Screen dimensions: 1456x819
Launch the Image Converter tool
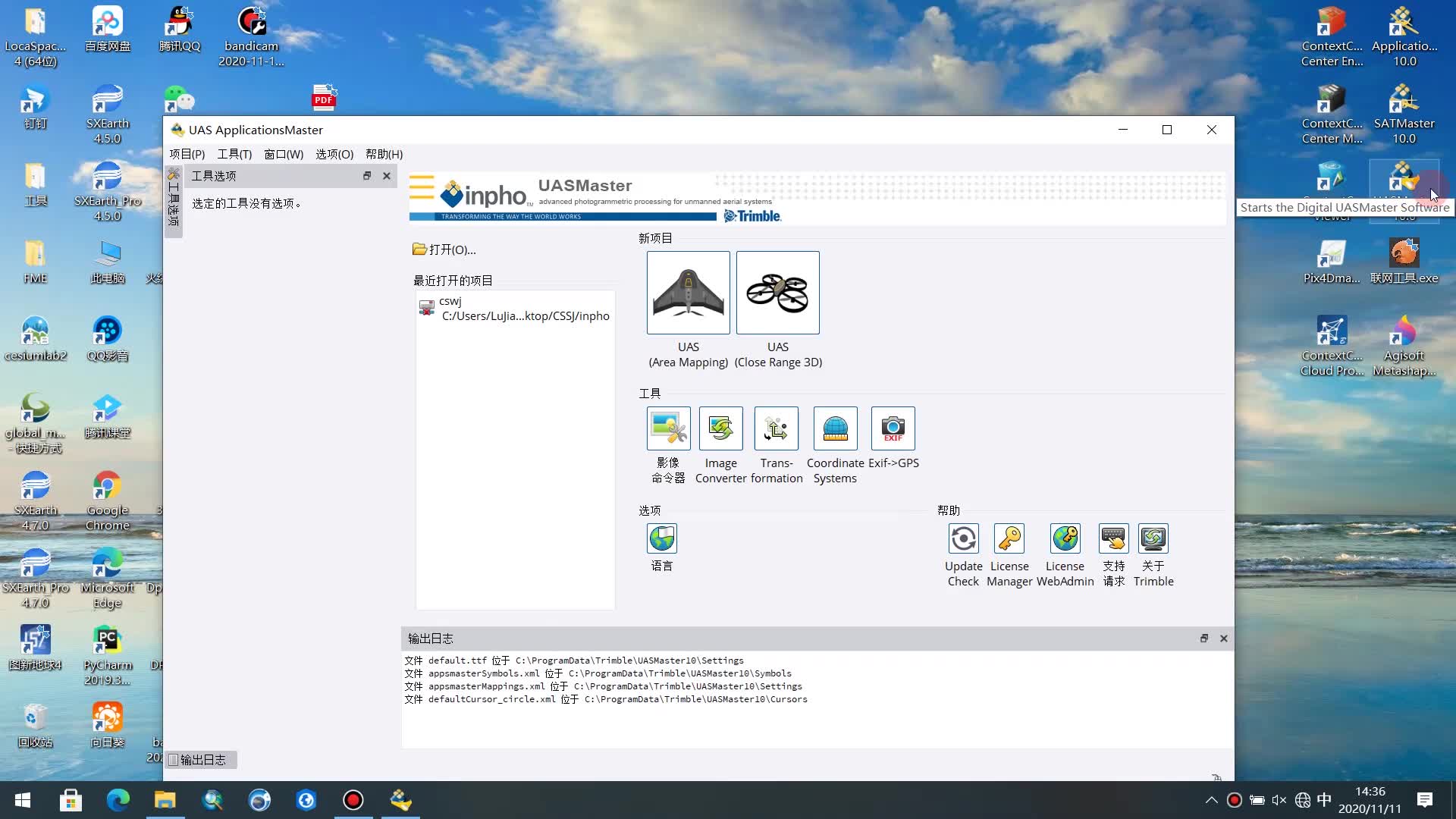pos(720,428)
